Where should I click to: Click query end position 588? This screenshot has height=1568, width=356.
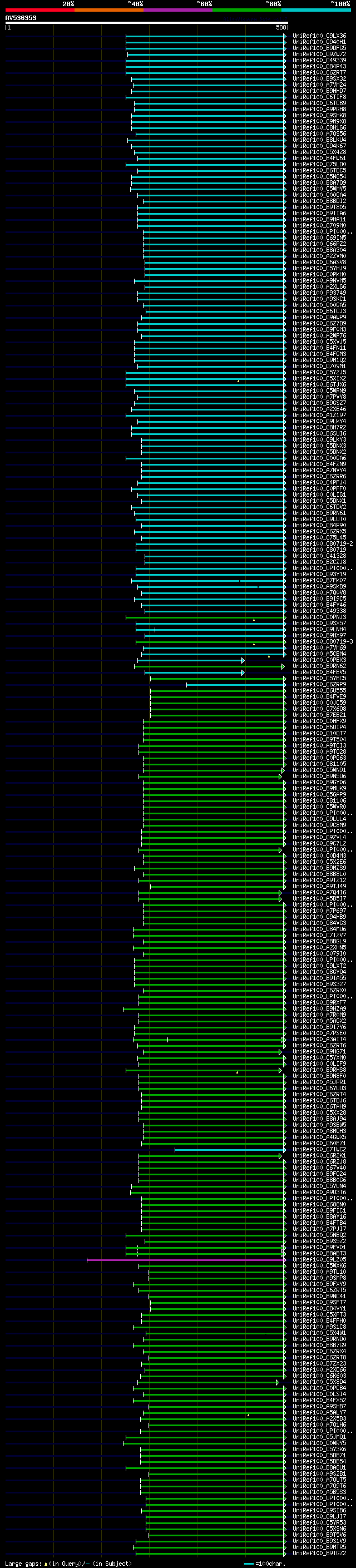pos(281,28)
